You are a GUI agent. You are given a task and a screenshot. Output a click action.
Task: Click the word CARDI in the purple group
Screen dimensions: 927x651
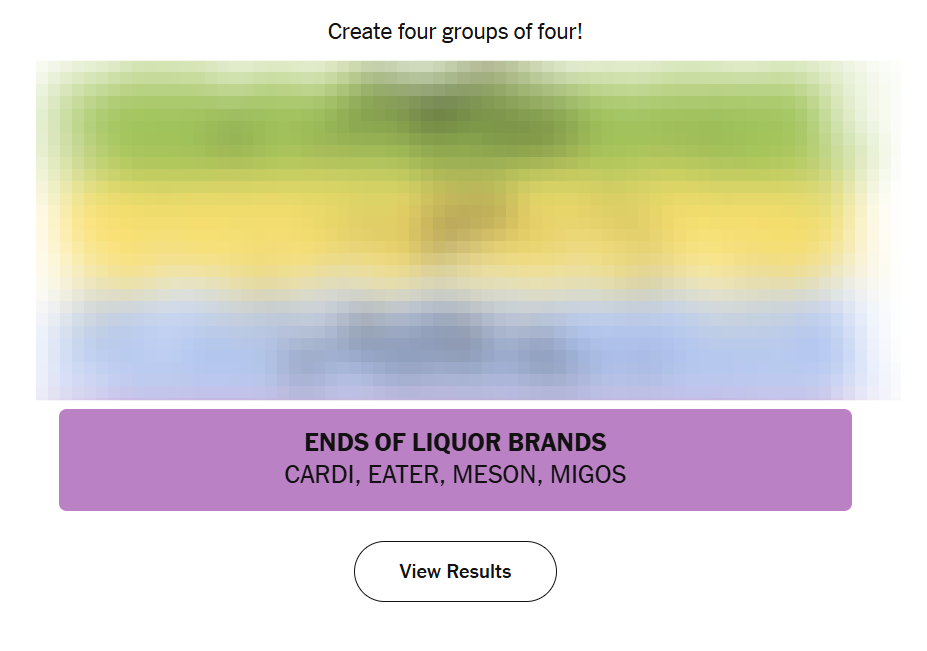[x=320, y=475]
